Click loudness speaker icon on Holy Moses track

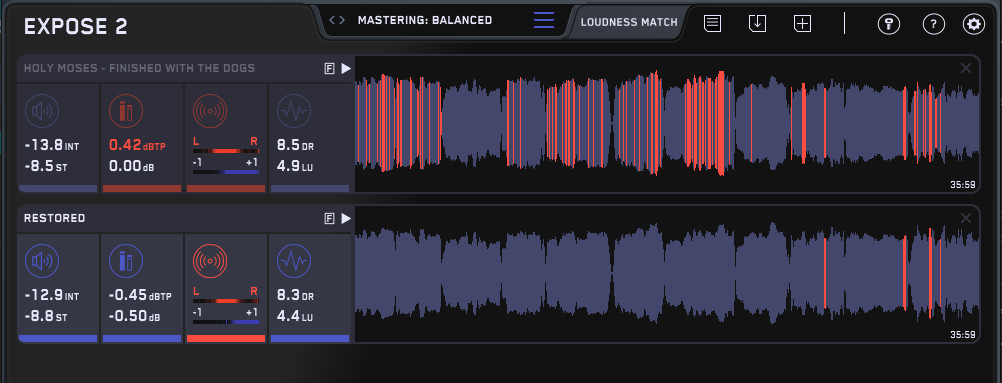pos(42,111)
